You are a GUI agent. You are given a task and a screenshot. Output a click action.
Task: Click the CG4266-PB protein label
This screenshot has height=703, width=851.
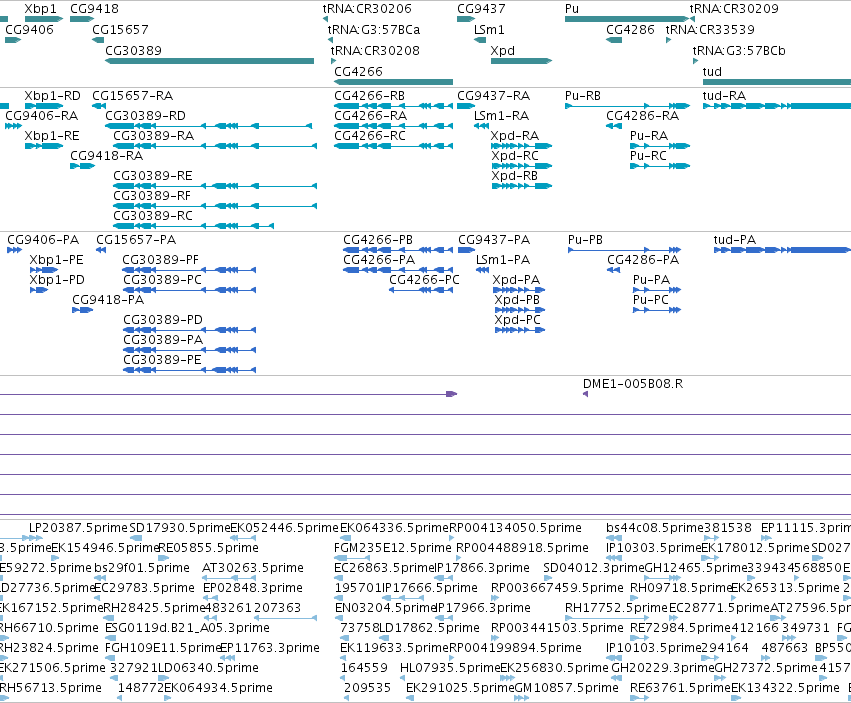tap(378, 239)
